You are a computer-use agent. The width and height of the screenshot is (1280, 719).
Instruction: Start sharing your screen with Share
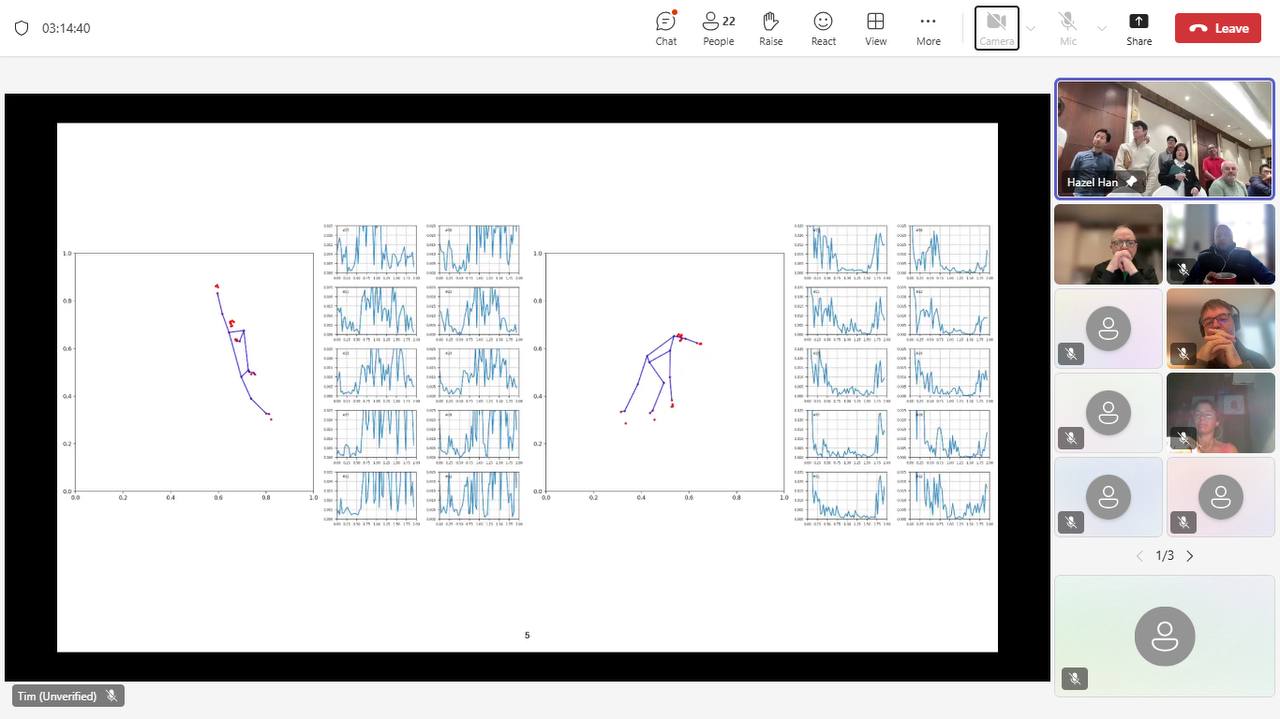click(x=1138, y=28)
